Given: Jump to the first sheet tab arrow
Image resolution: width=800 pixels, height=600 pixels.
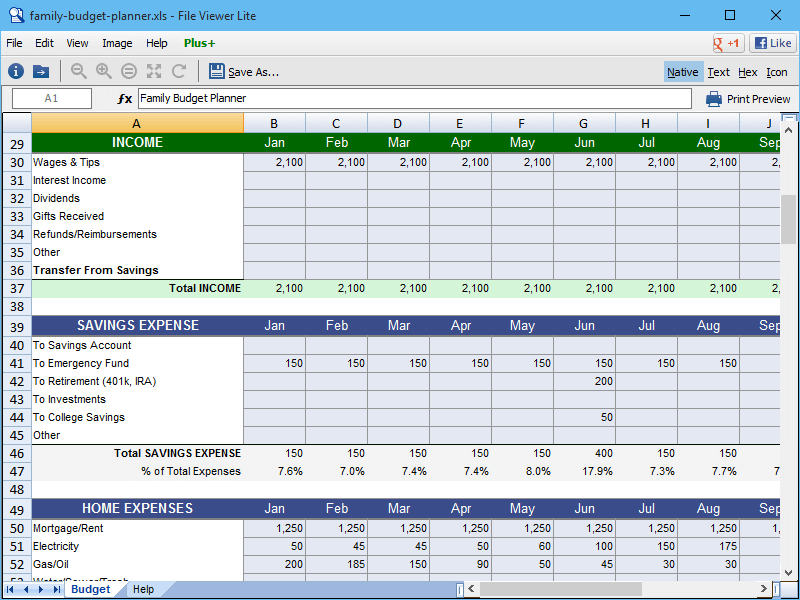Looking at the screenshot, I should tap(12, 590).
